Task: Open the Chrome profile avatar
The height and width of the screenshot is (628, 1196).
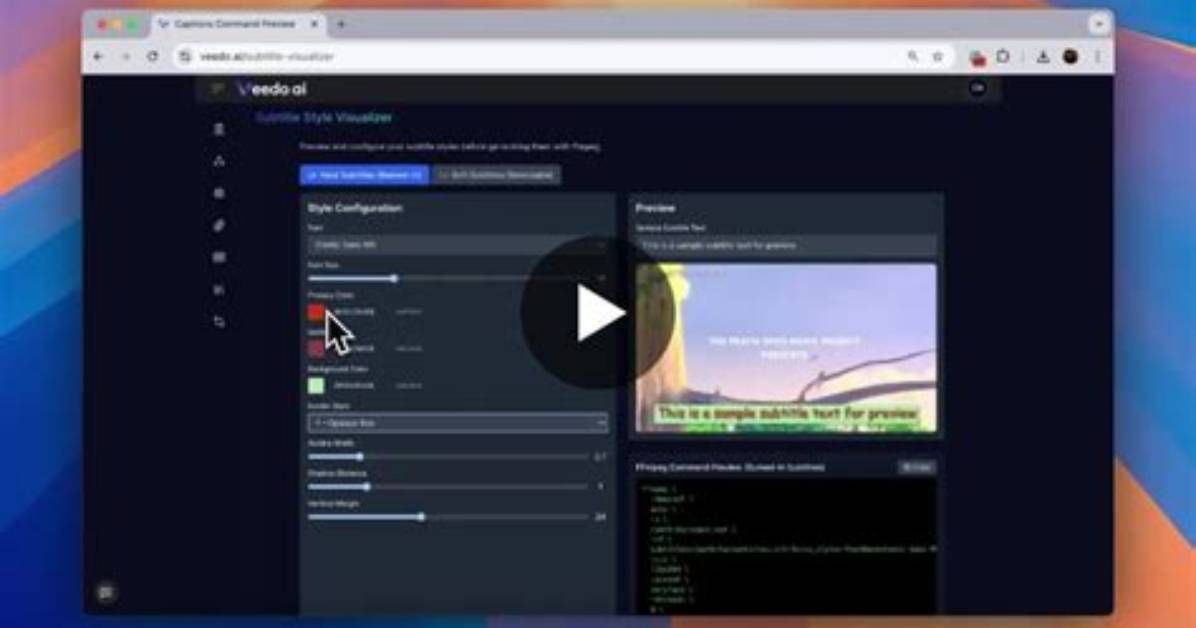Action: [1070, 56]
